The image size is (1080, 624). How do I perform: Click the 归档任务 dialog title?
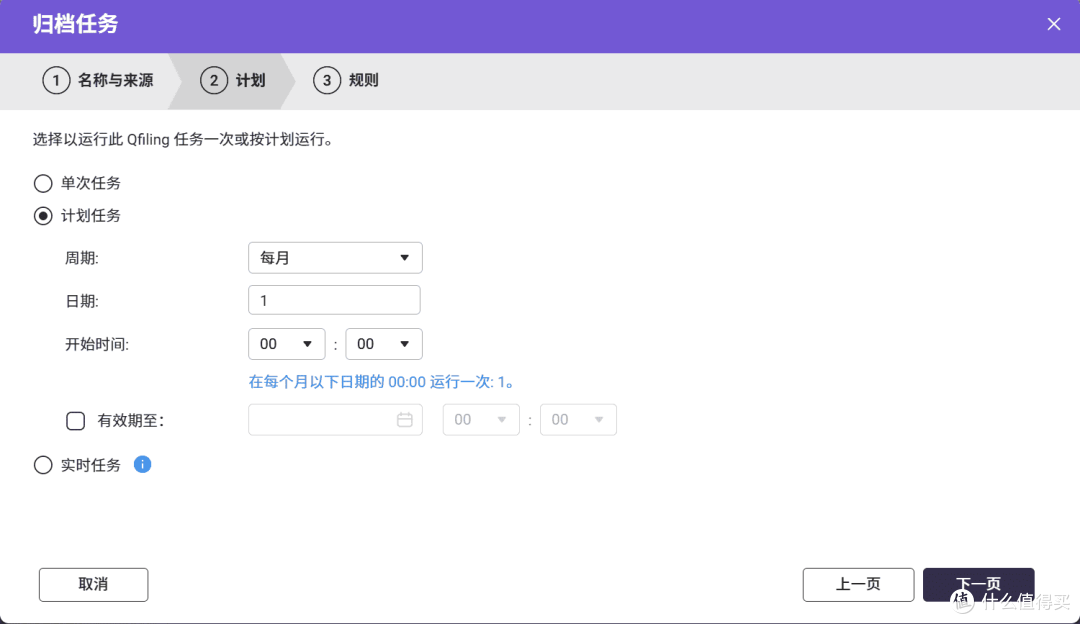coord(75,24)
